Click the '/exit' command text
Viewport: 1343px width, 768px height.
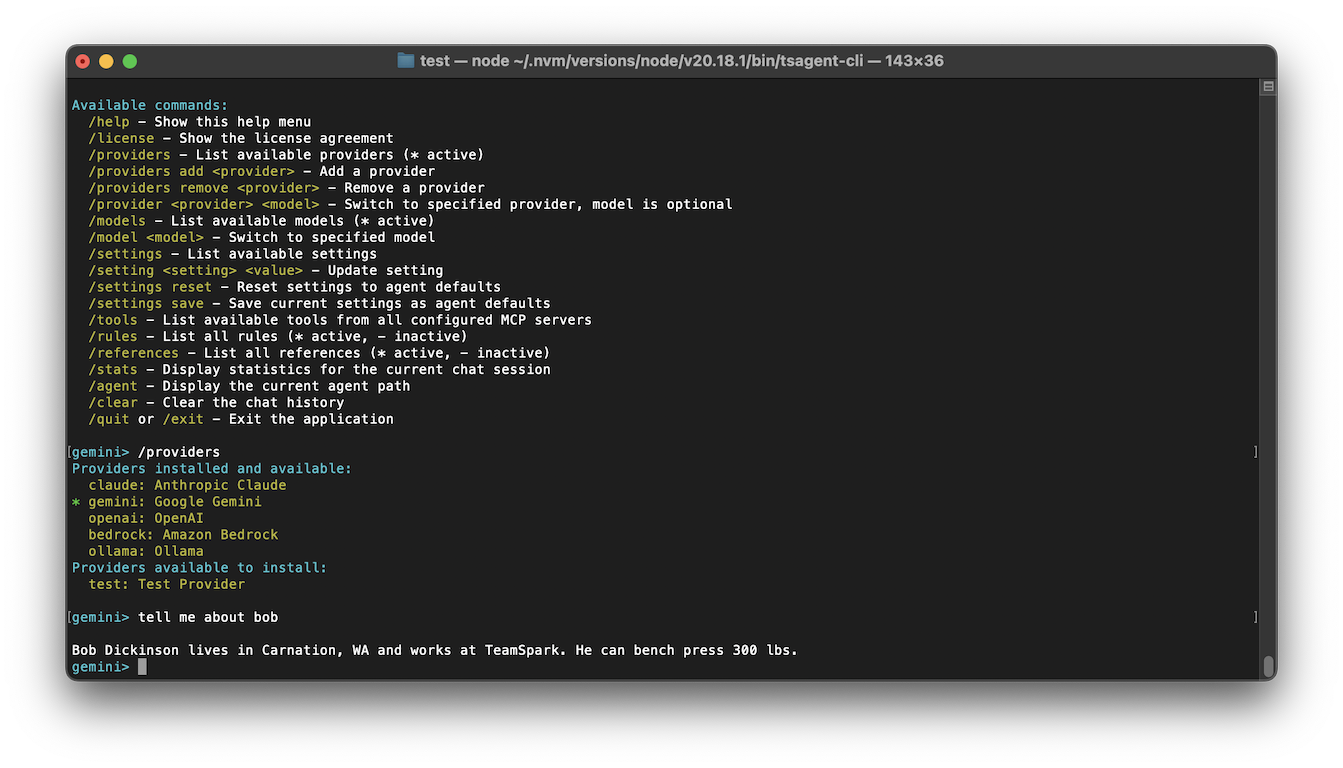tap(183, 419)
